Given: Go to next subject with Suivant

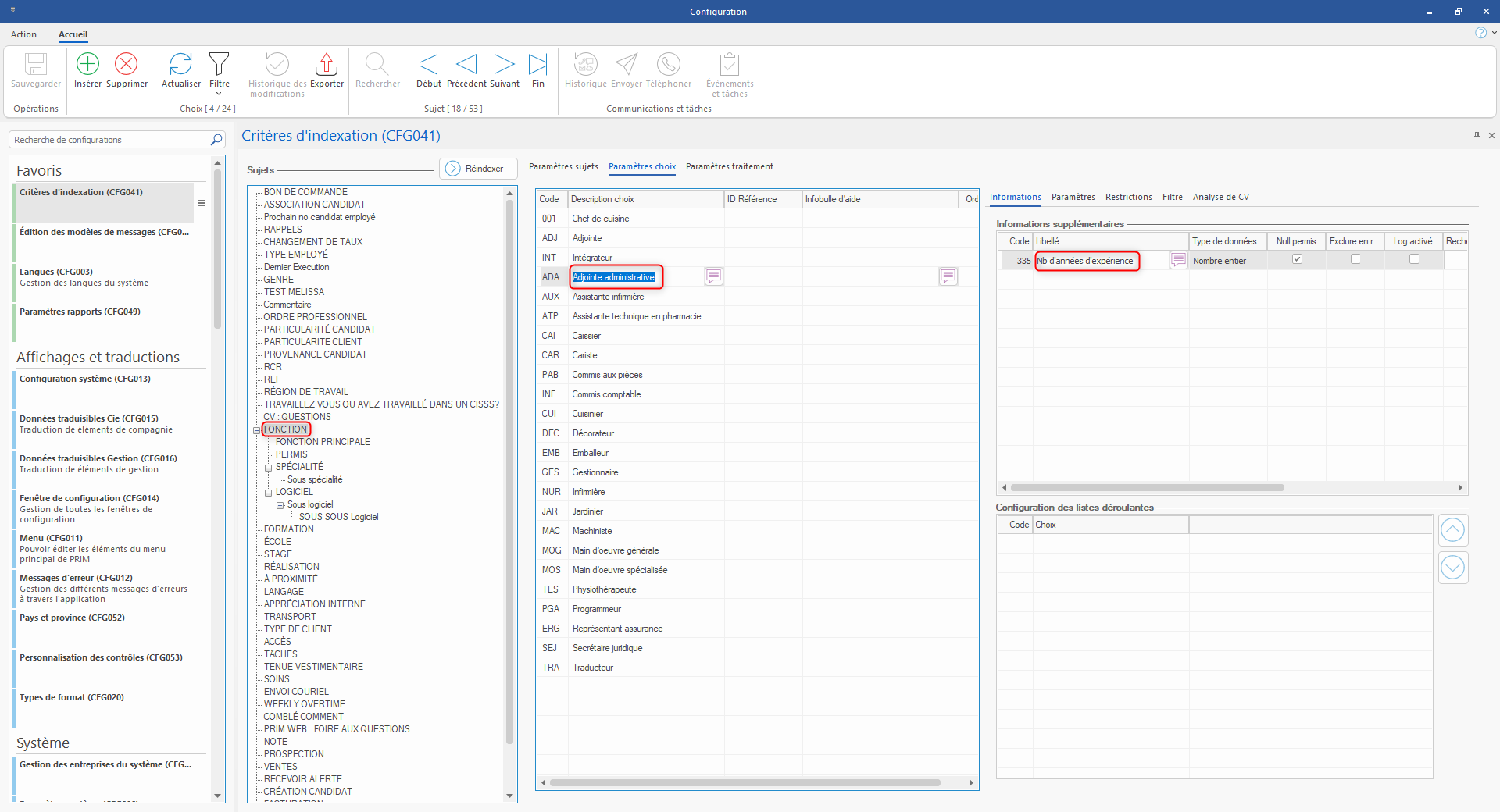Looking at the screenshot, I should 504,64.
